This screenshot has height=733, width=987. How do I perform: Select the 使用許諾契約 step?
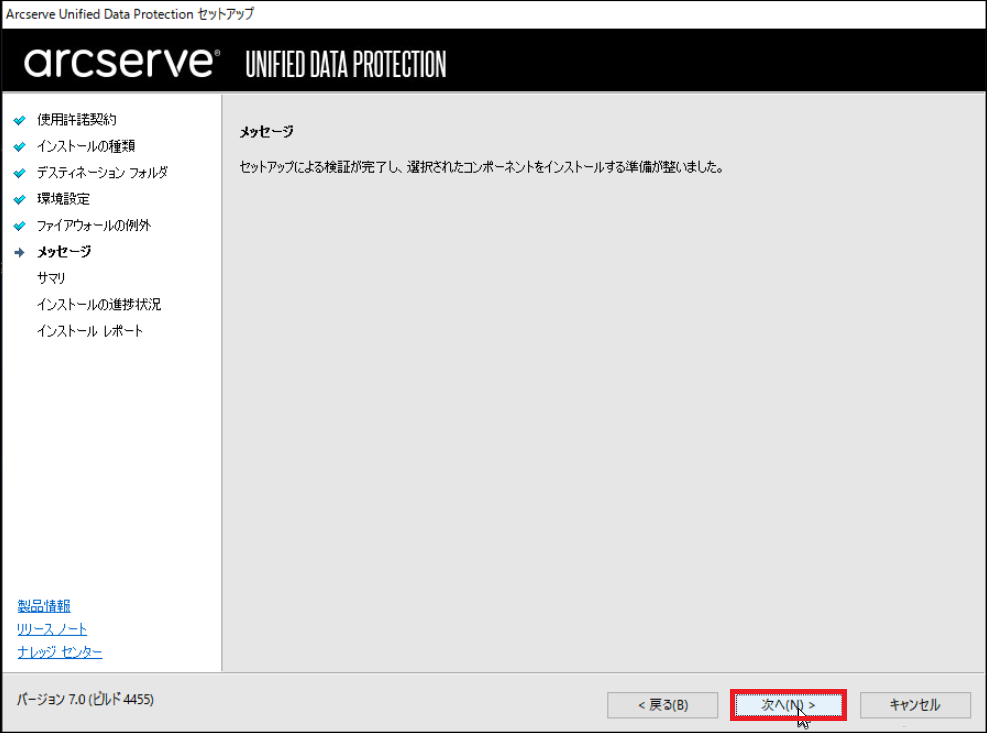(77, 120)
